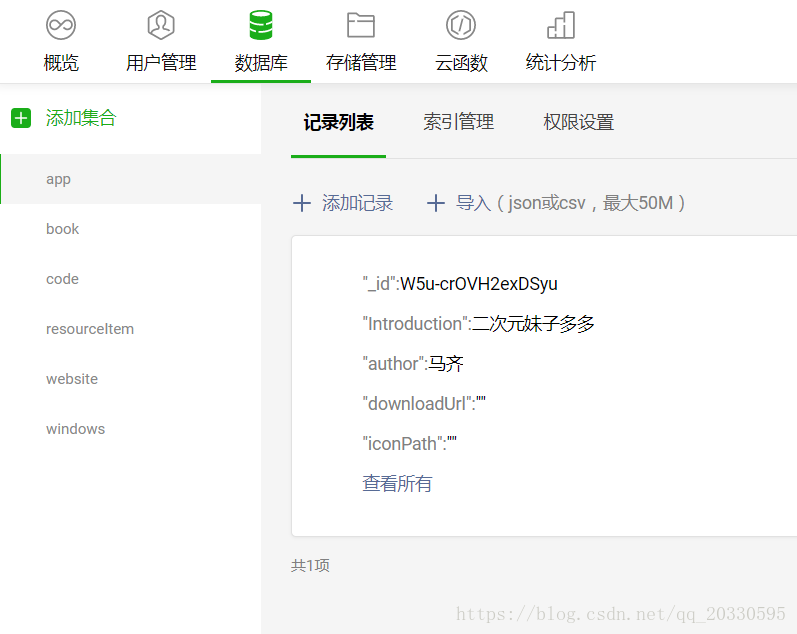This screenshot has width=797, height=634.
Task: Open the 用户管理 menu label
Action: [161, 63]
